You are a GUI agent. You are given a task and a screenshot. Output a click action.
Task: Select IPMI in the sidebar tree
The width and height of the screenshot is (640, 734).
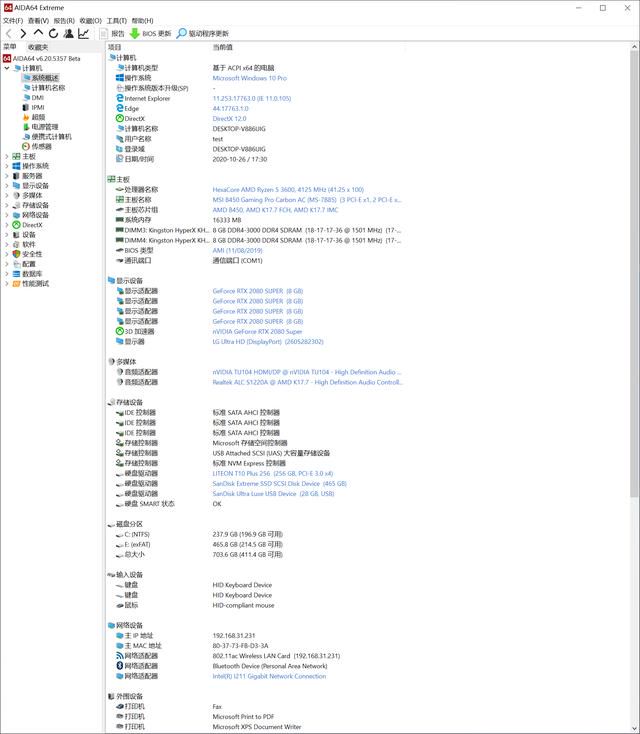pos(33,107)
